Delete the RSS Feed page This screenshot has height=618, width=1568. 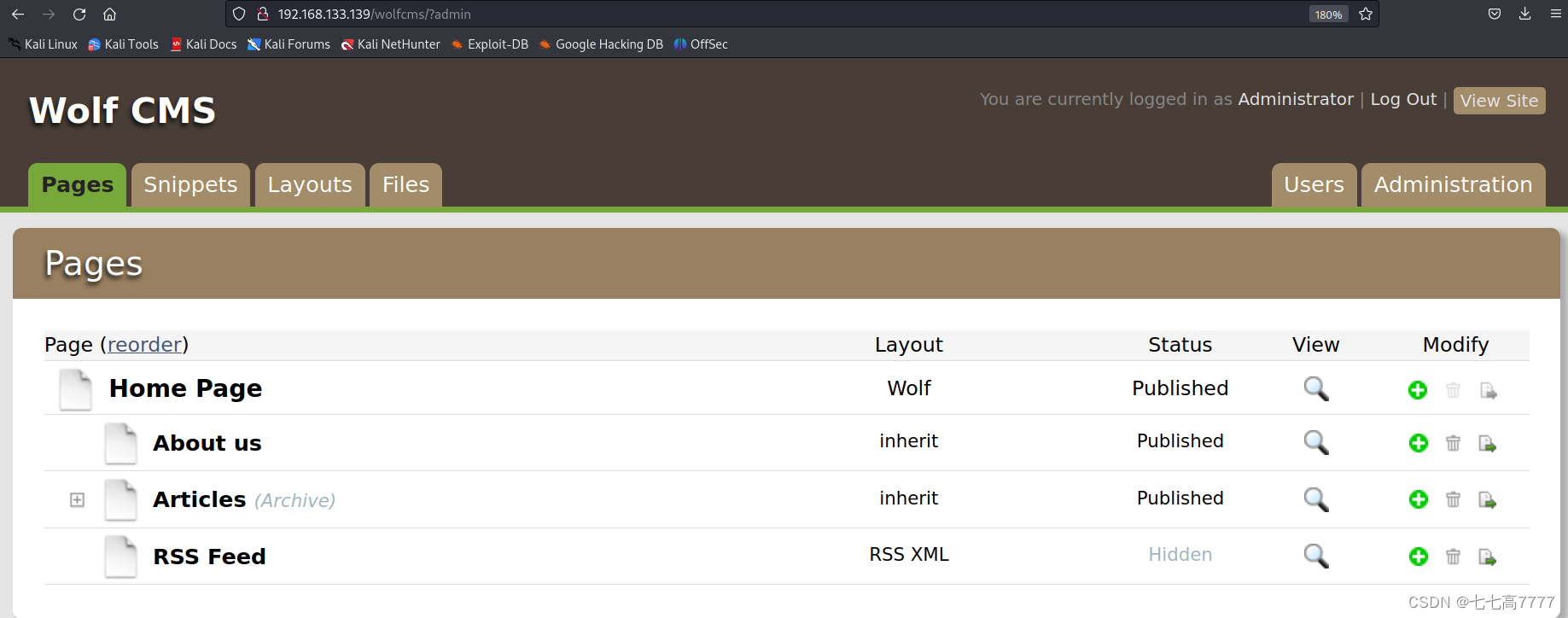[1453, 557]
